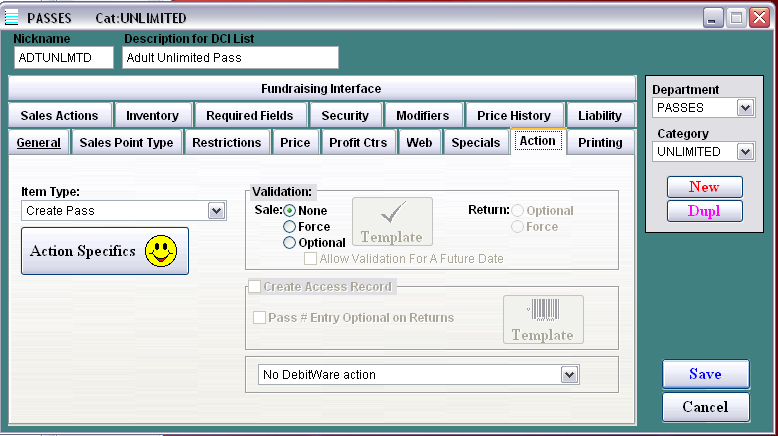Viewport: 778px width, 436px height.
Task: Click the Action Specifics button label
Action: [83, 251]
